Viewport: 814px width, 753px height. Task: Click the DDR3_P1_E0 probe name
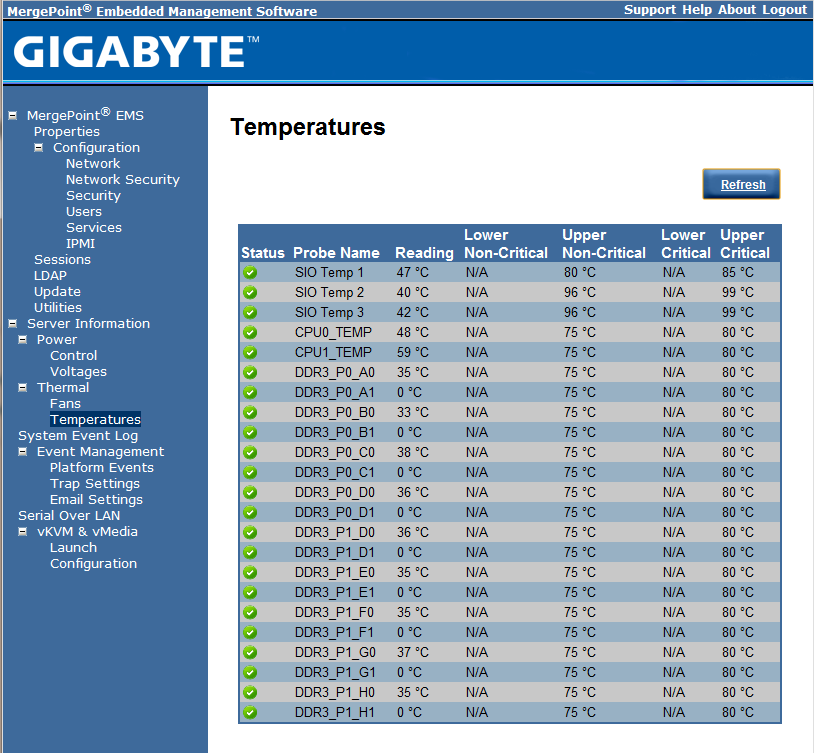(335, 572)
